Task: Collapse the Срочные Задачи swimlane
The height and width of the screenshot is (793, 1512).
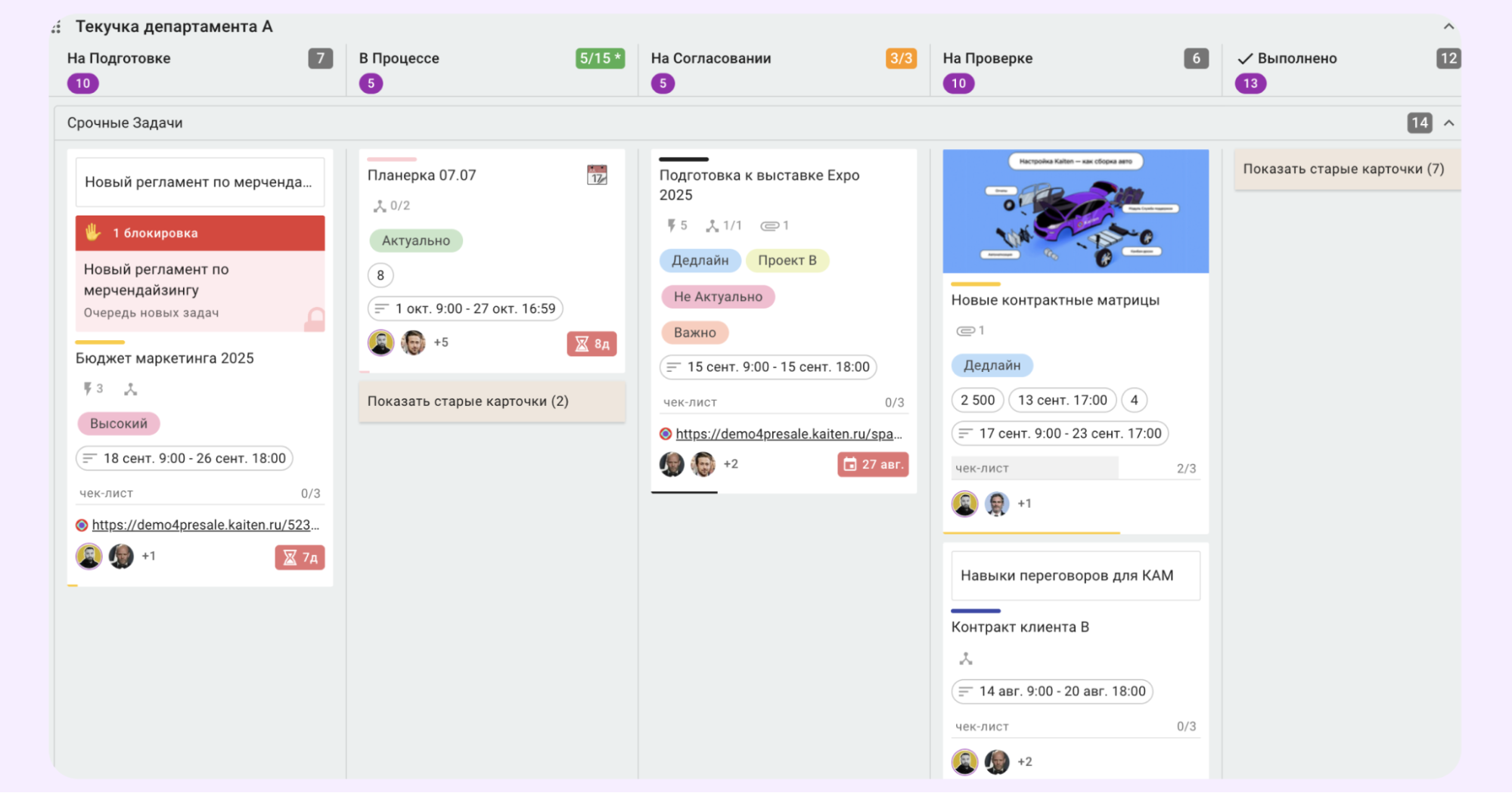Action: [x=1448, y=123]
